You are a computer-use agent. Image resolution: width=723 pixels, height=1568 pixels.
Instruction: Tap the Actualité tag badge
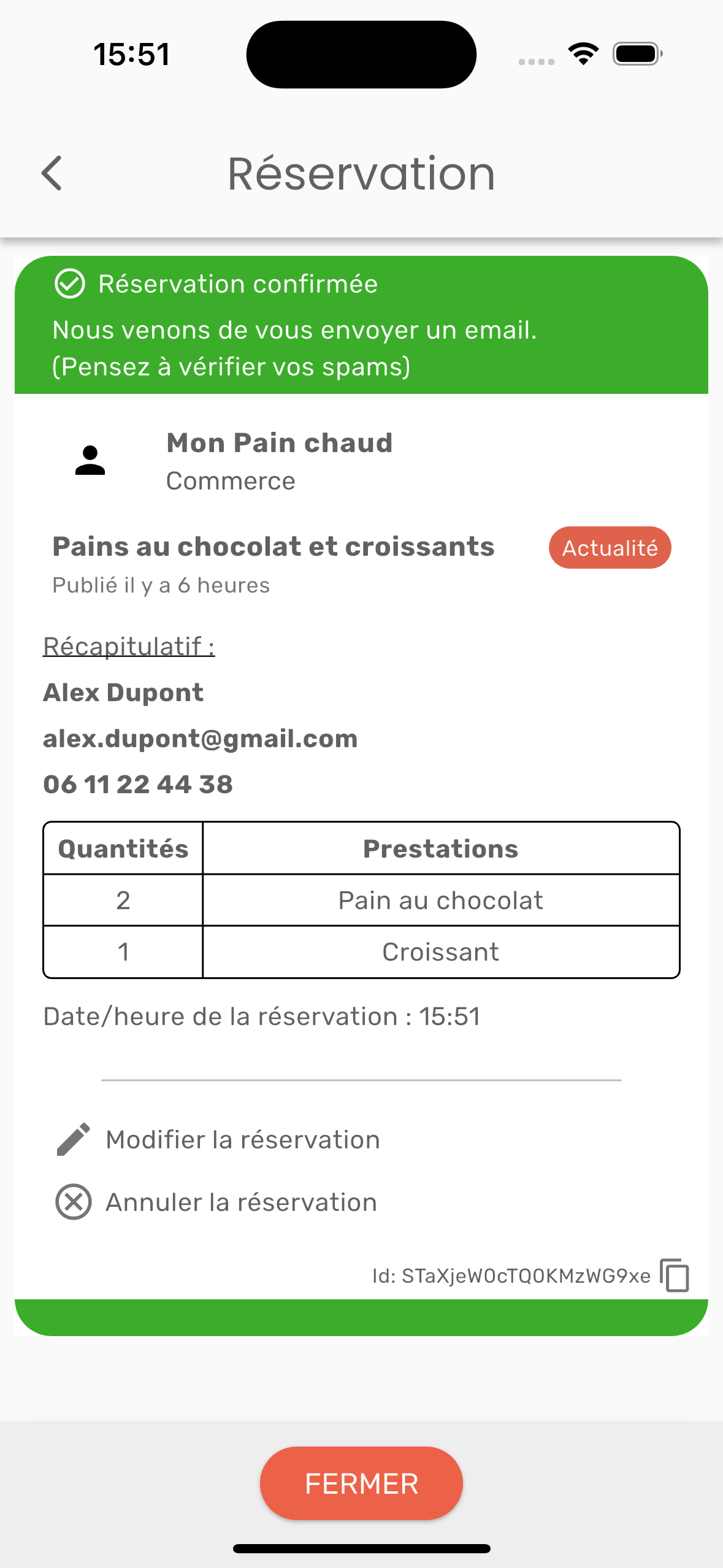[x=610, y=548]
